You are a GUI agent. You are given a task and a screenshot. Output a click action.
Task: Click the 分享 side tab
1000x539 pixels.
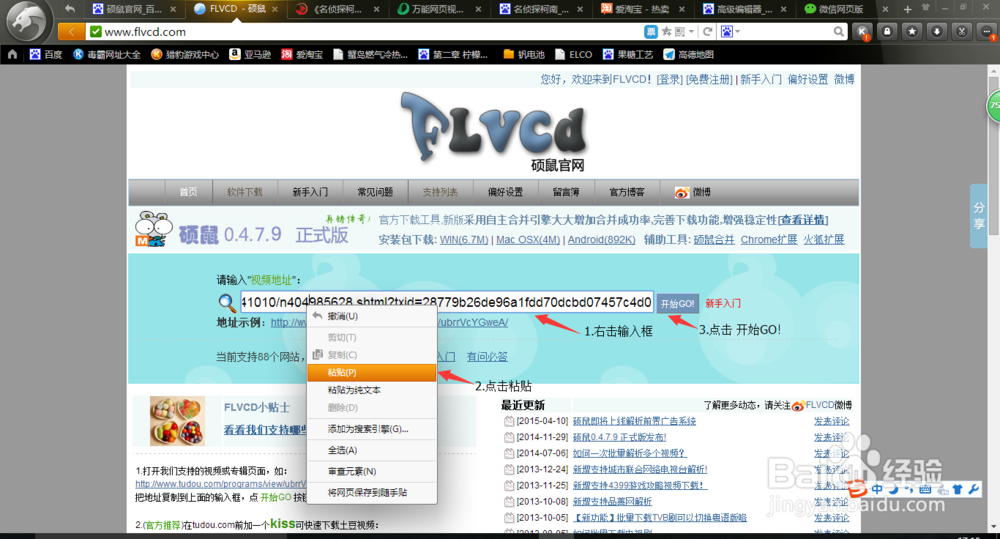(x=978, y=216)
